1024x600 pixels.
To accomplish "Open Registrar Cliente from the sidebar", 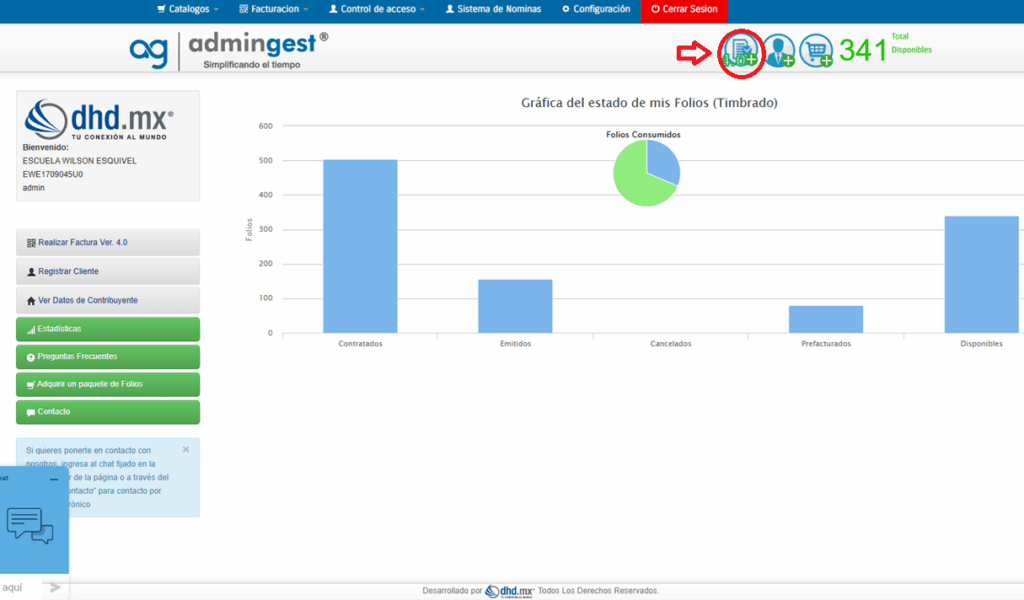I will pyautogui.click(x=108, y=271).
